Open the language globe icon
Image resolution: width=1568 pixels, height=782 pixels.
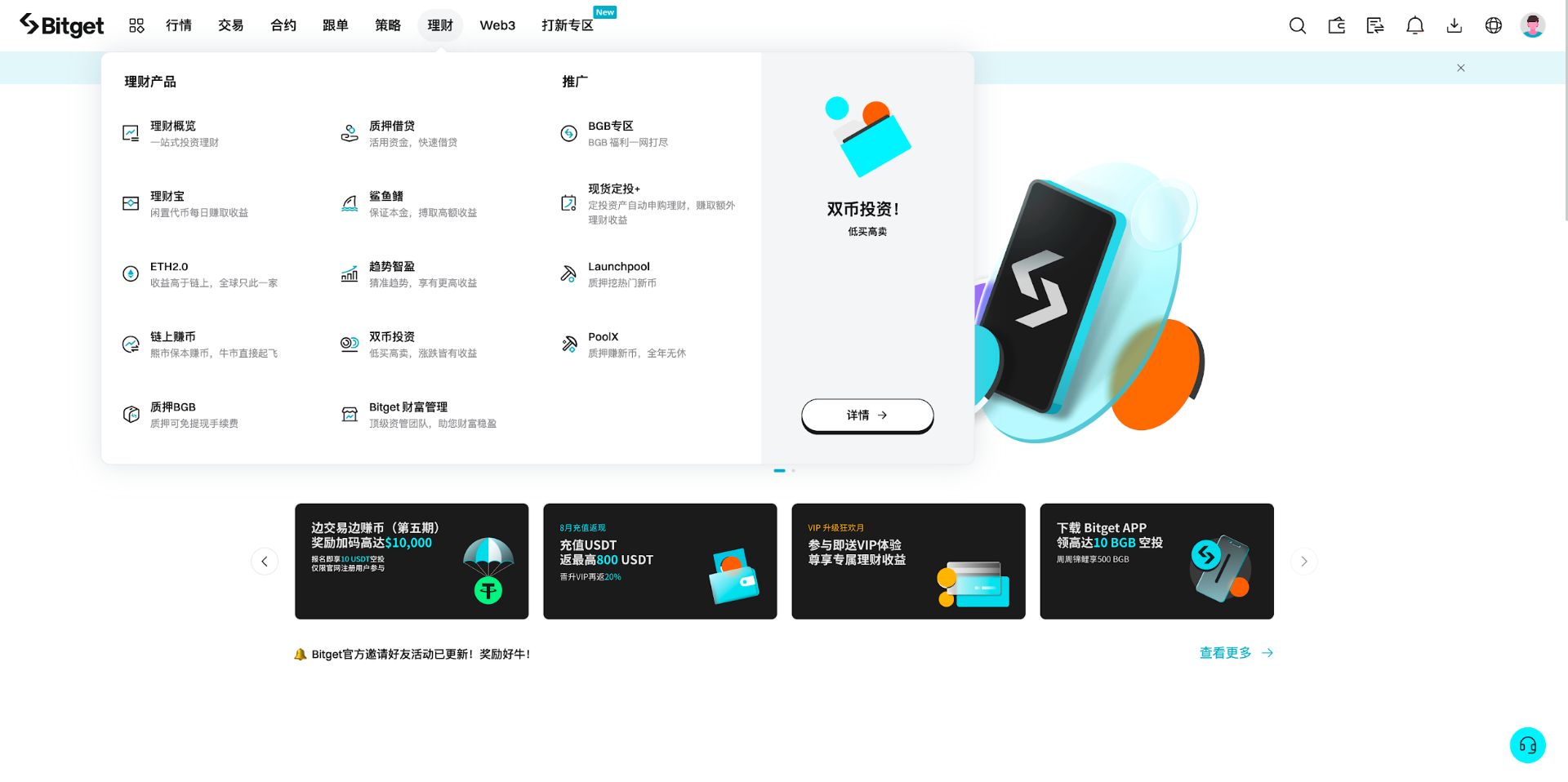coord(1493,25)
